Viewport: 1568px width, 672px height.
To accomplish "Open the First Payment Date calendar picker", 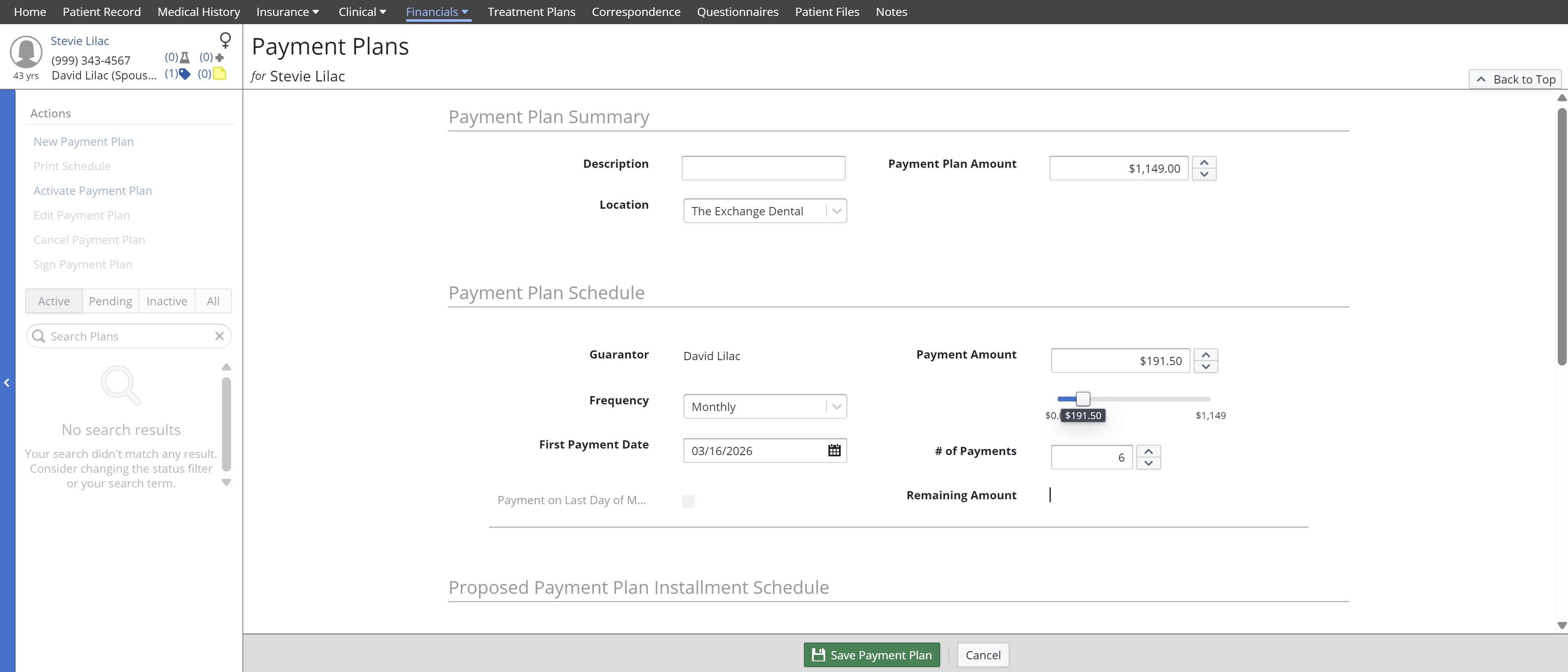I will (834, 451).
